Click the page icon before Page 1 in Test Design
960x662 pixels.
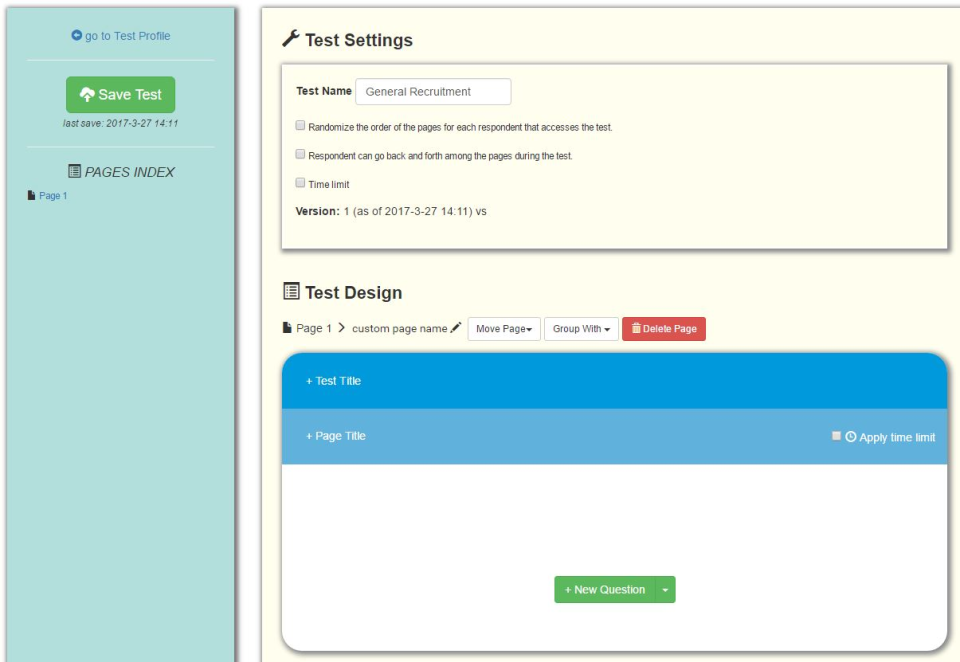(285, 327)
